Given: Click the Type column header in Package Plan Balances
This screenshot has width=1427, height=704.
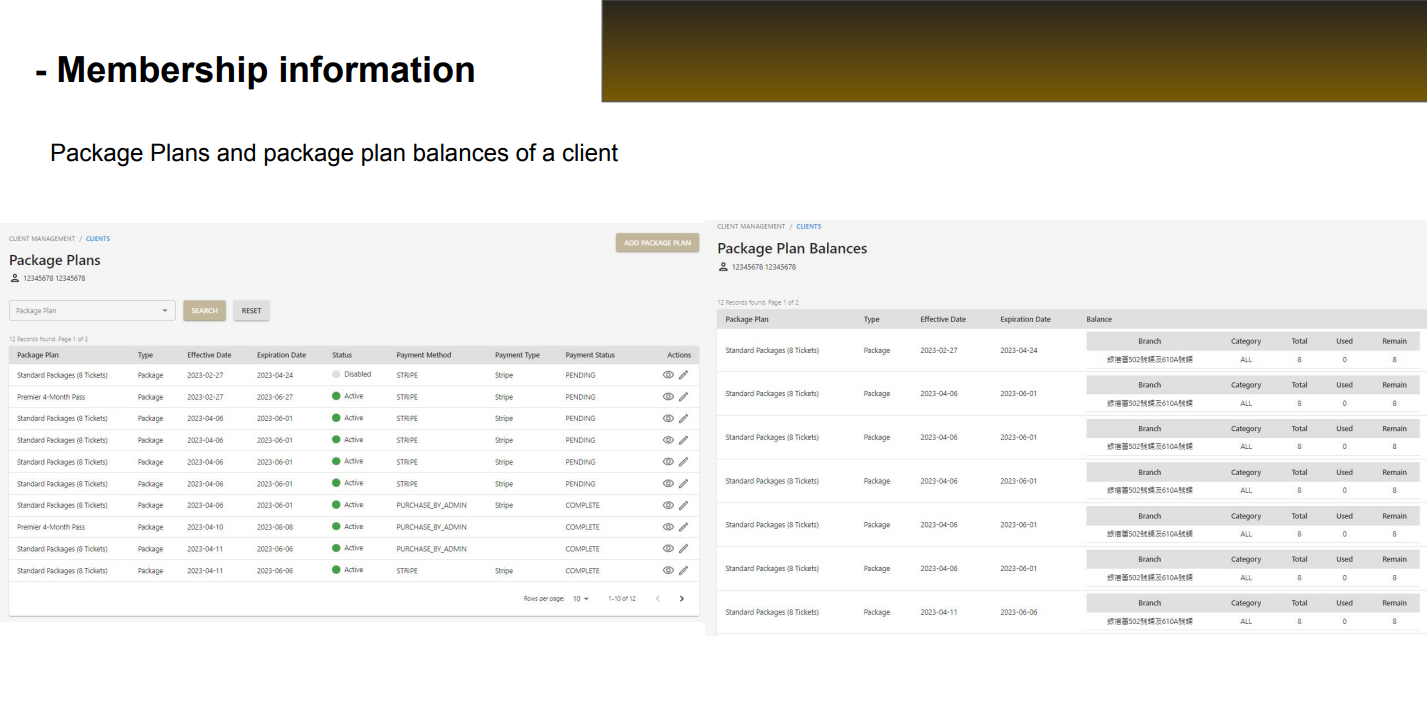Looking at the screenshot, I should pyautogui.click(x=871, y=319).
